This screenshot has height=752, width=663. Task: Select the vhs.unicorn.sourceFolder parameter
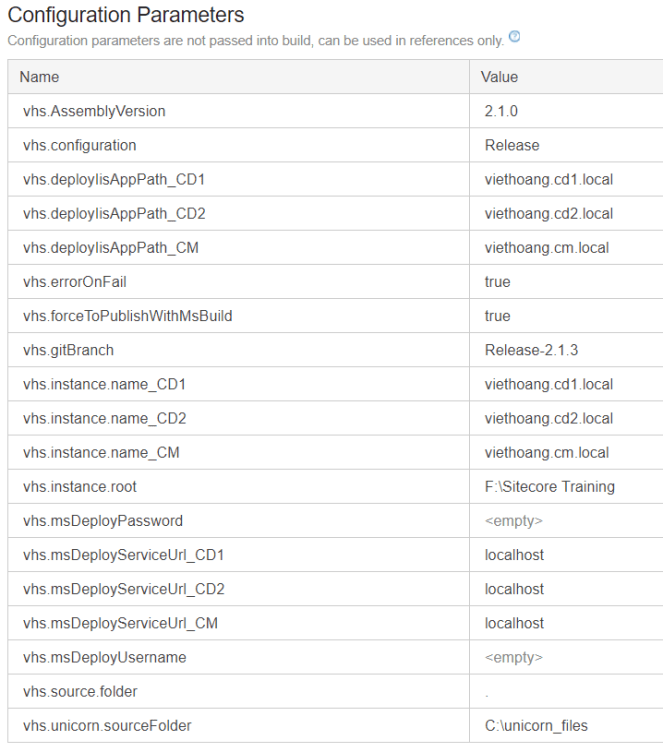pyautogui.click(x=107, y=725)
